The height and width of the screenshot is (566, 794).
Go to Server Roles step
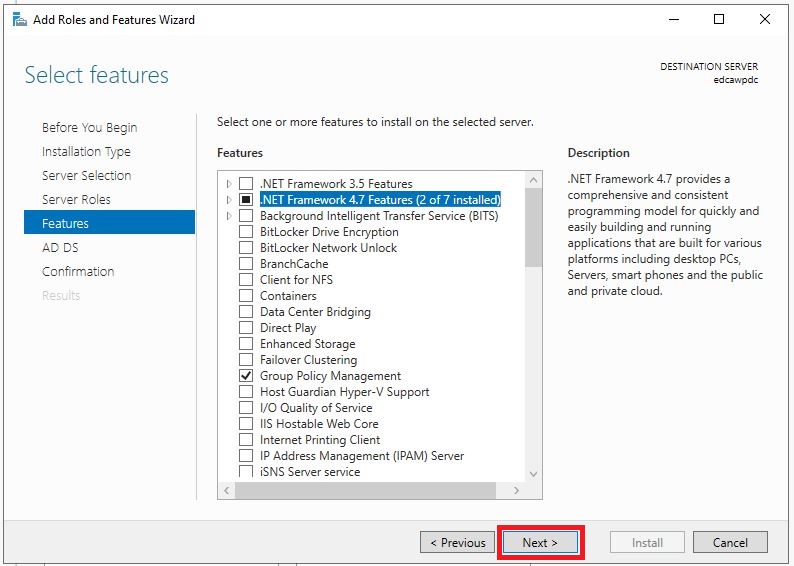76,199
